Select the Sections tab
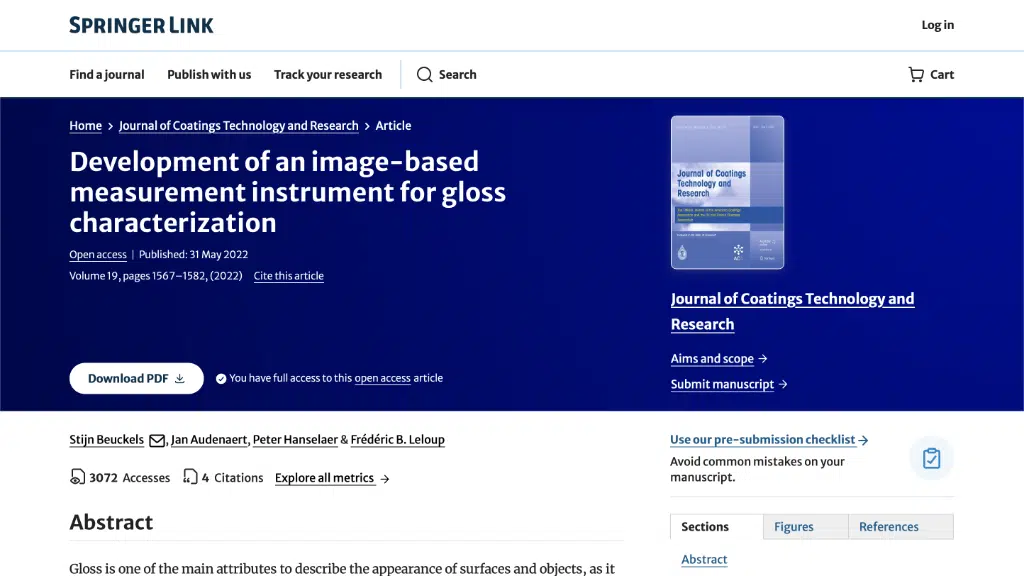Viewport: 1024px width, 576px height. 705,527
